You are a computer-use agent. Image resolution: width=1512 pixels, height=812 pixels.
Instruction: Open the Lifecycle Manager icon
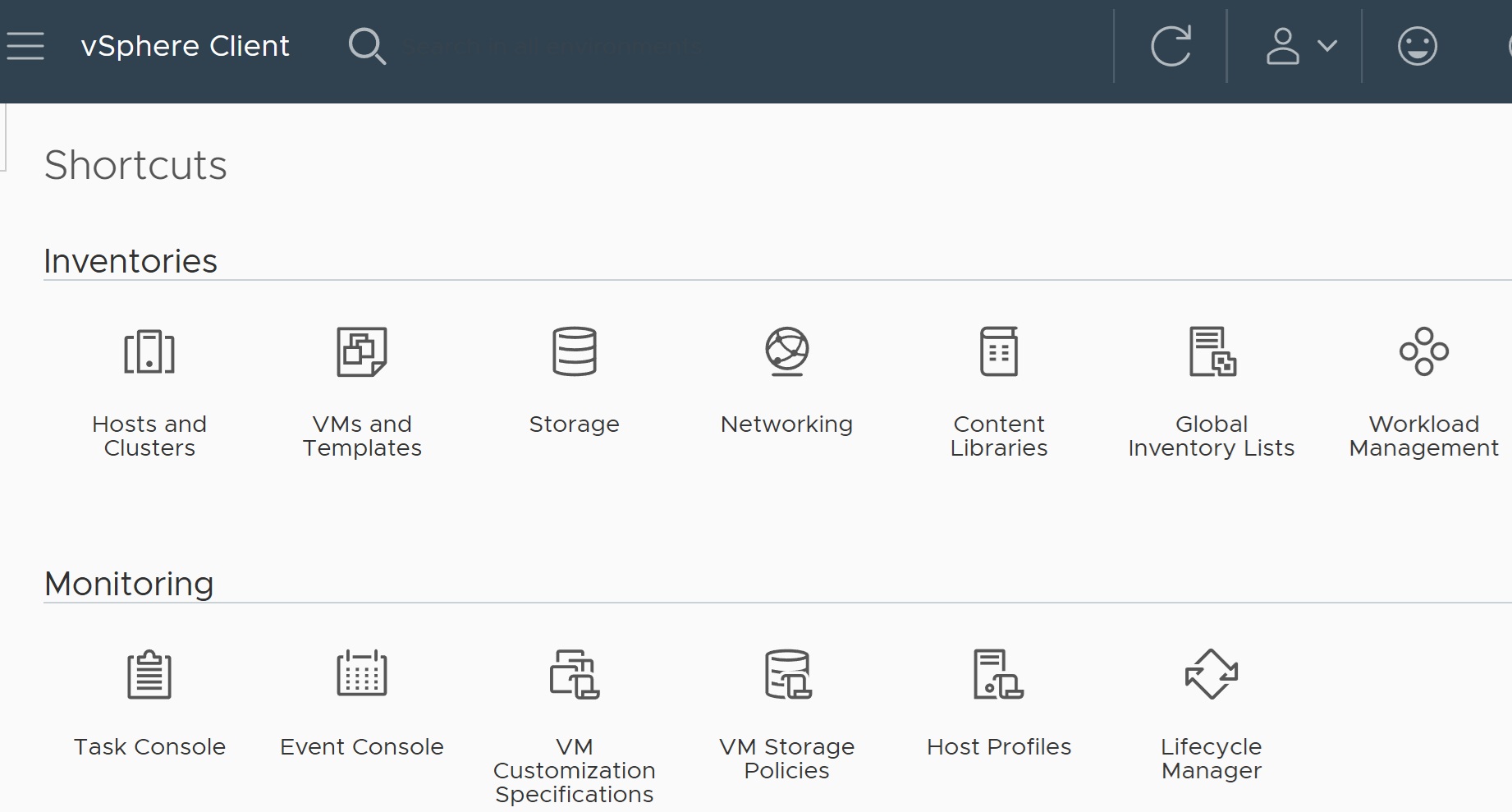pyautogui.click(x=1212, y=674)
